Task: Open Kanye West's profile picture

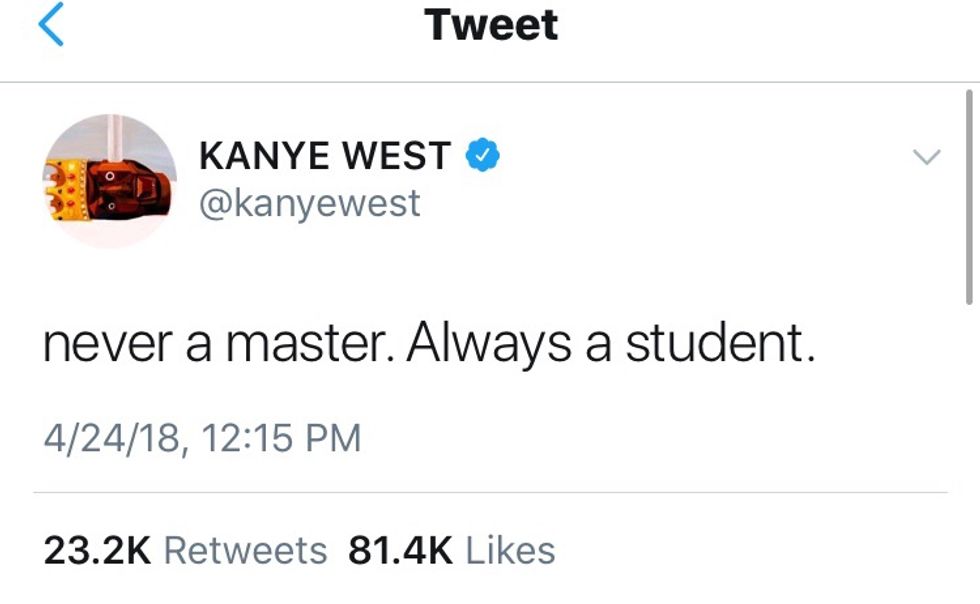Action: (x=109, y=181)
